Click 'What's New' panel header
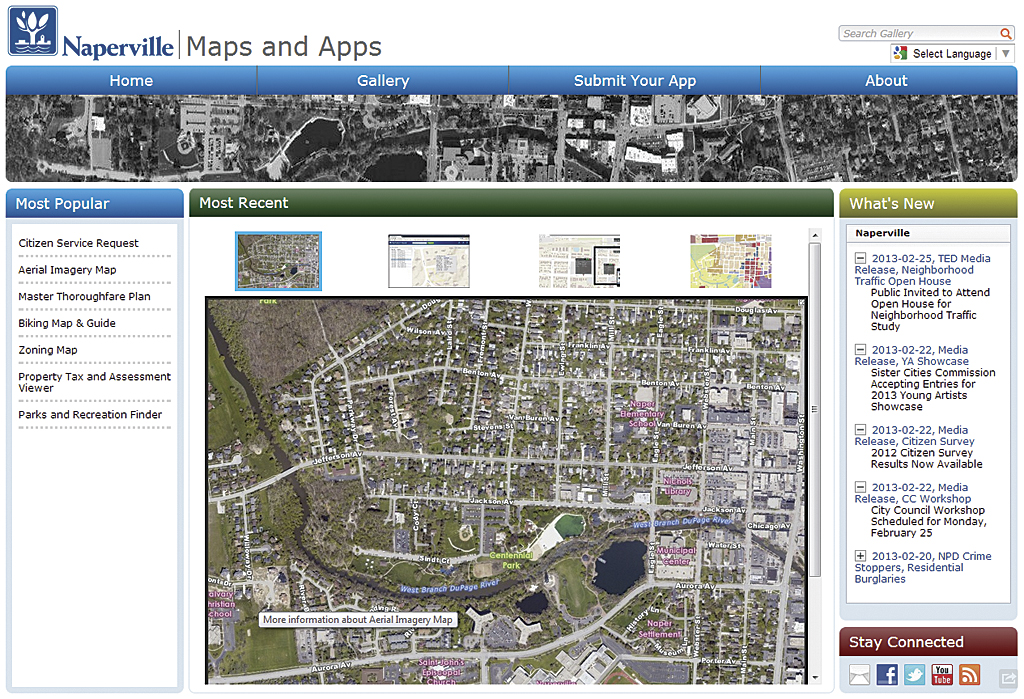 pyautogui.click(x=928, y=203)
